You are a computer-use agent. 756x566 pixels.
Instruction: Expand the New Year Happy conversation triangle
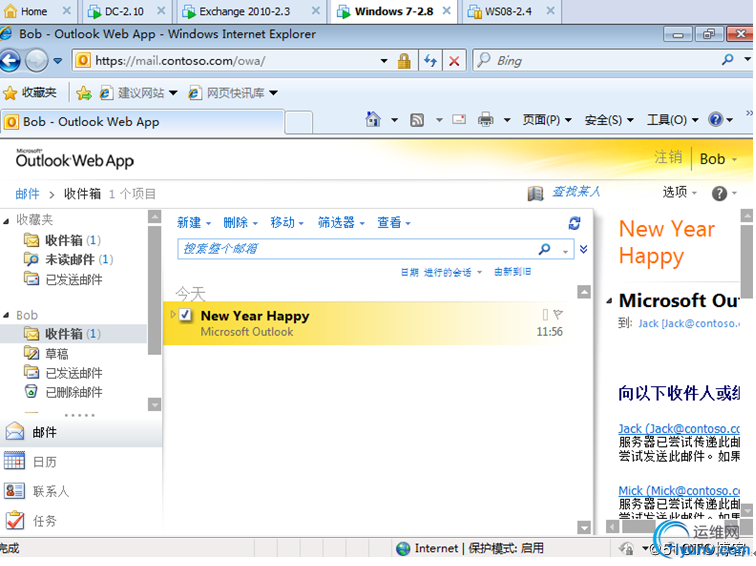coord(173,315)
